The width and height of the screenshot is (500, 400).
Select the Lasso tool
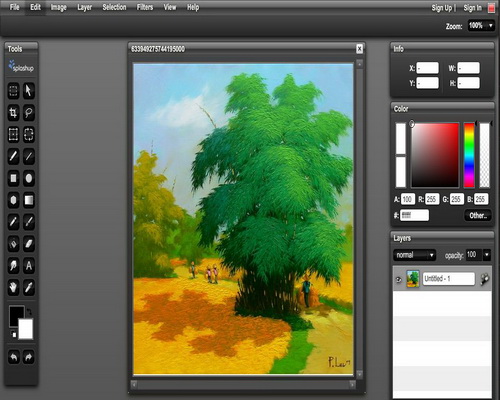click(x=29, y=113)
